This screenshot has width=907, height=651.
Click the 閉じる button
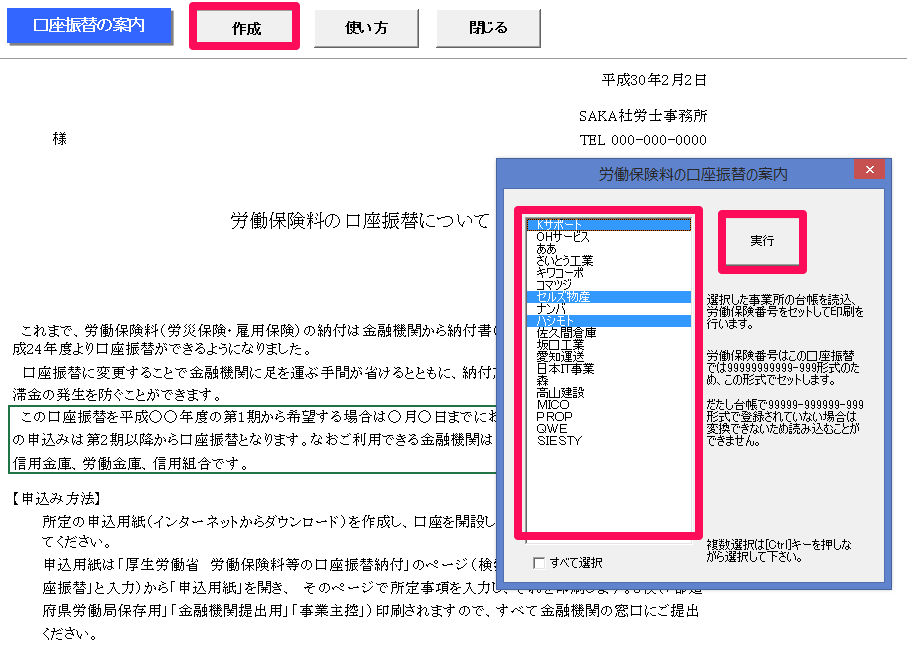tap(488, 27)
